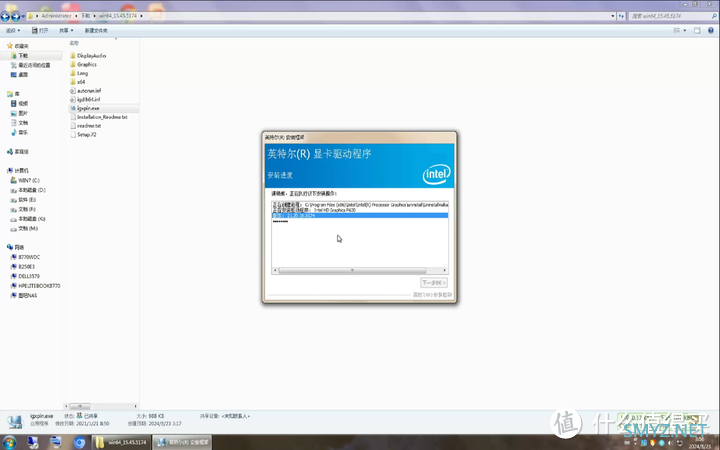Open Explorer help question mark icon
The height and width of the screenshot is (450, 720).
point(711,30)
